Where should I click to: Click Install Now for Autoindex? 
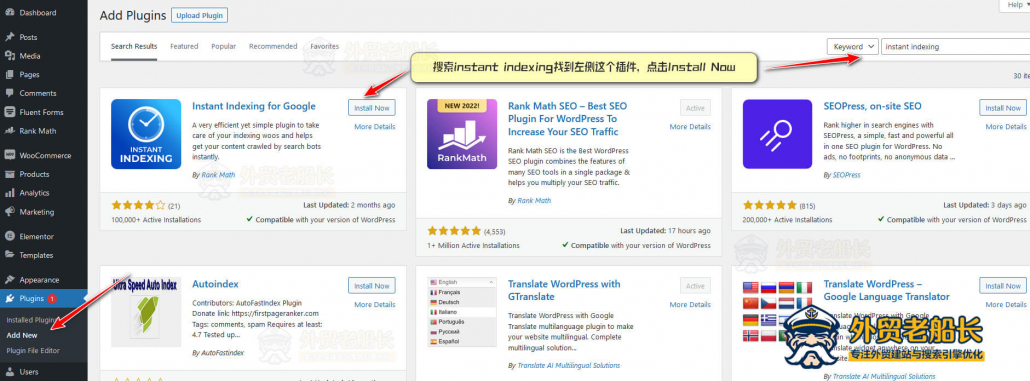click(372, 286)
